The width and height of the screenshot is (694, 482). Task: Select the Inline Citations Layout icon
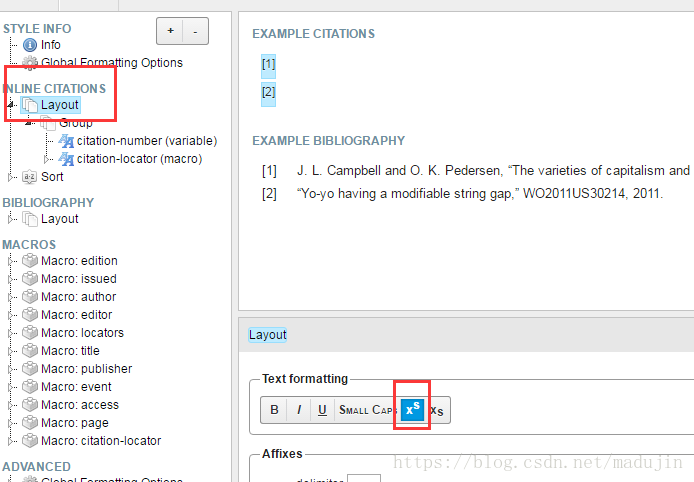pyautogui.click(x=30, y=105)
